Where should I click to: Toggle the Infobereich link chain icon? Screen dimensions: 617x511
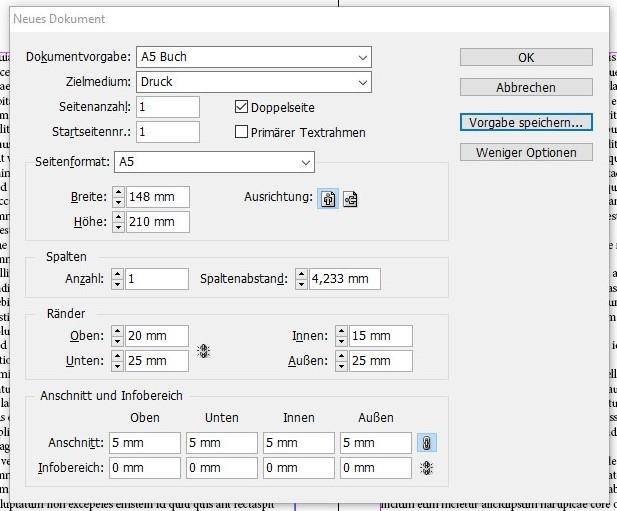coord(427,467)
